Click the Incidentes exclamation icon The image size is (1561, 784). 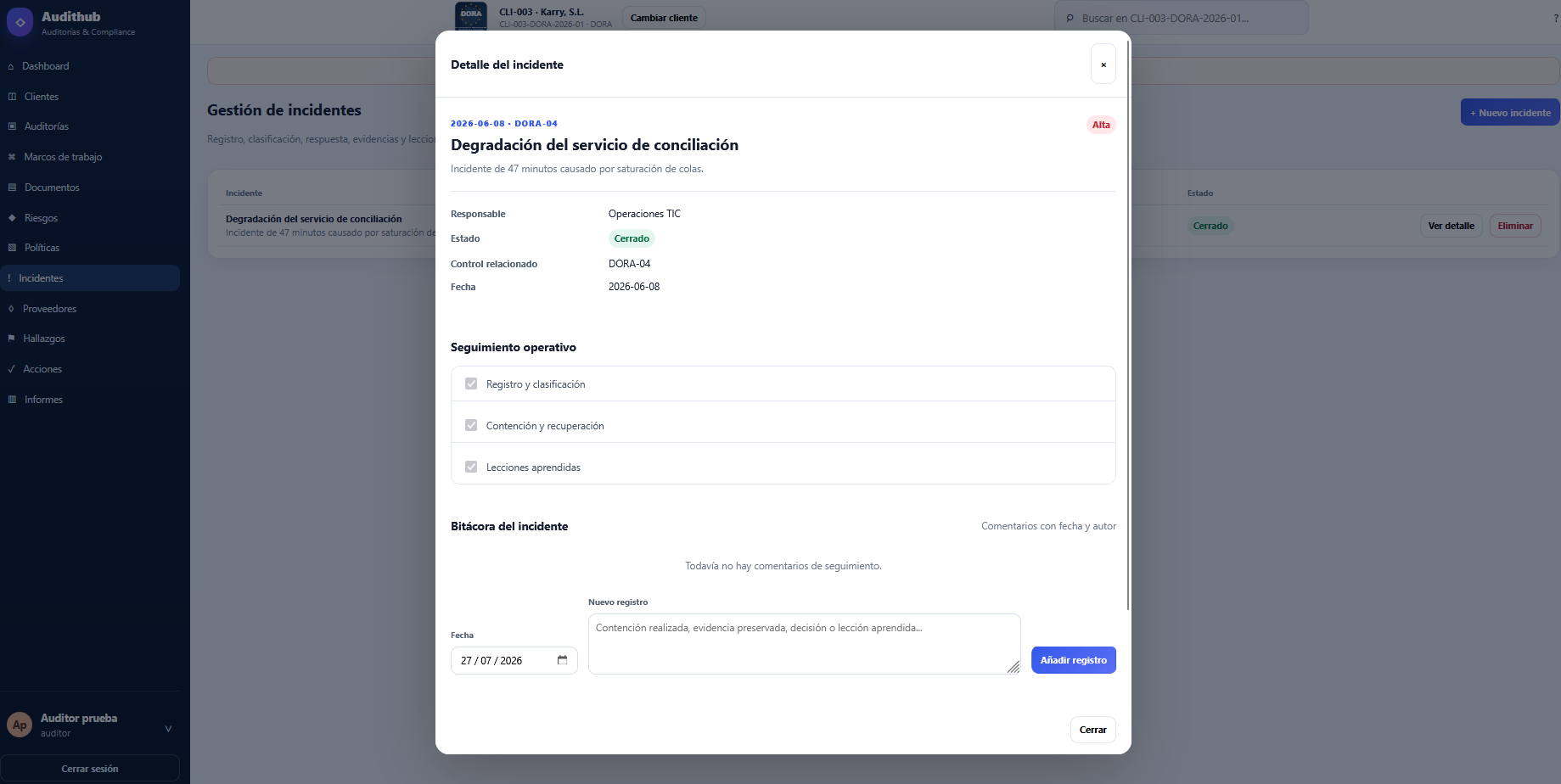9,278
